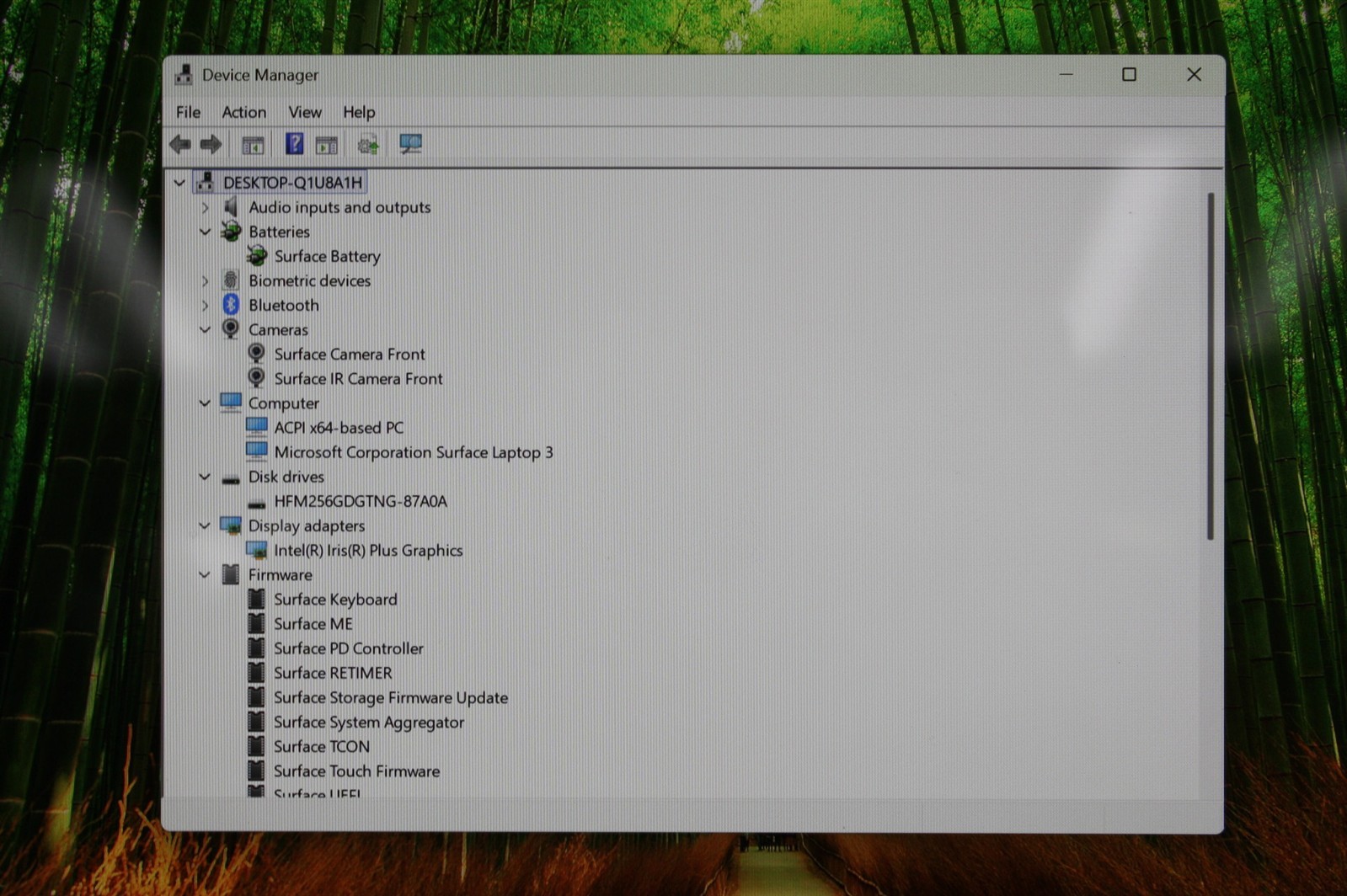Click the Back arrow toolbar icon

point(179,144)
